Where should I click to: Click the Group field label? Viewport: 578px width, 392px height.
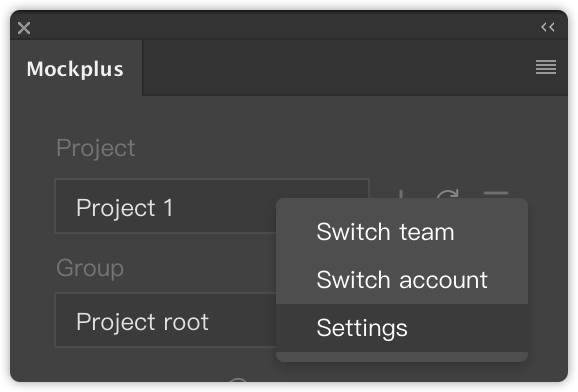point(90,268)
